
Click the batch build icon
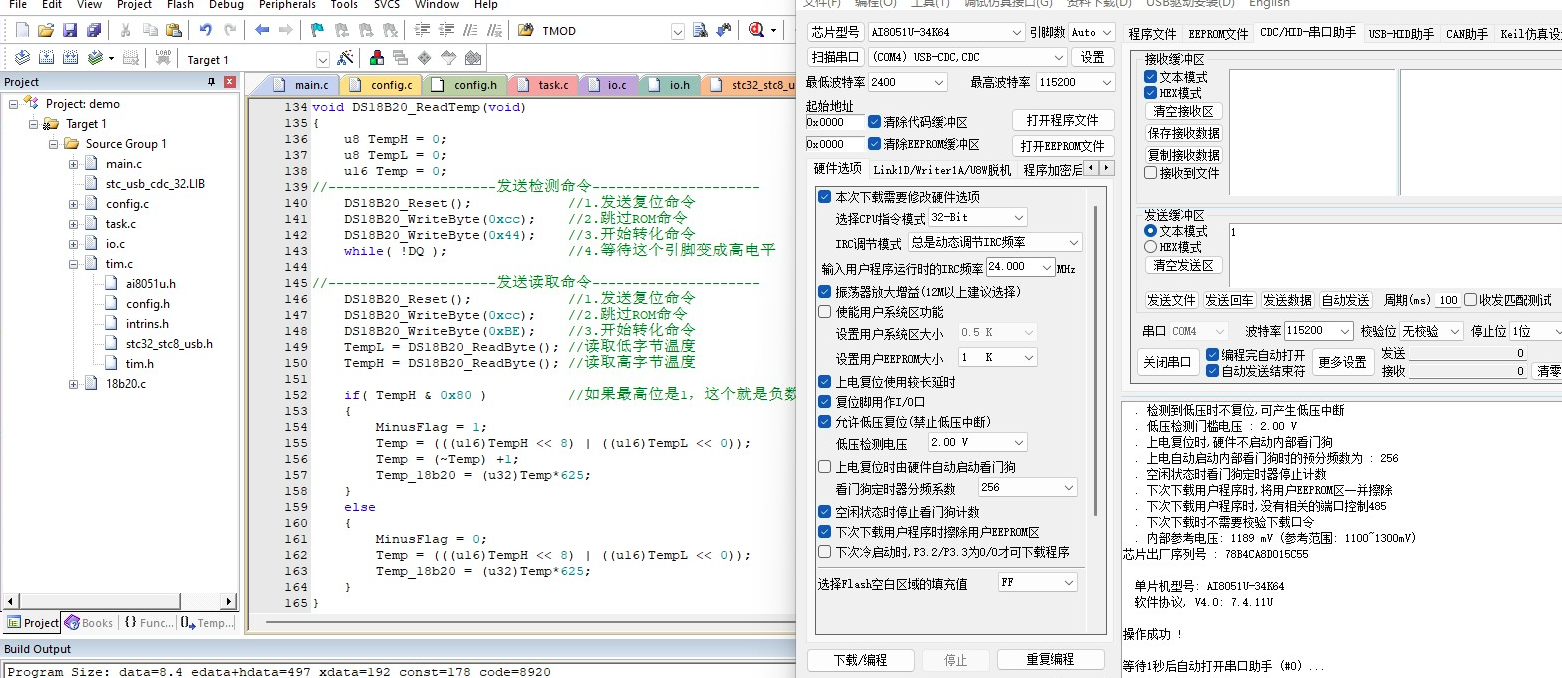95,58
